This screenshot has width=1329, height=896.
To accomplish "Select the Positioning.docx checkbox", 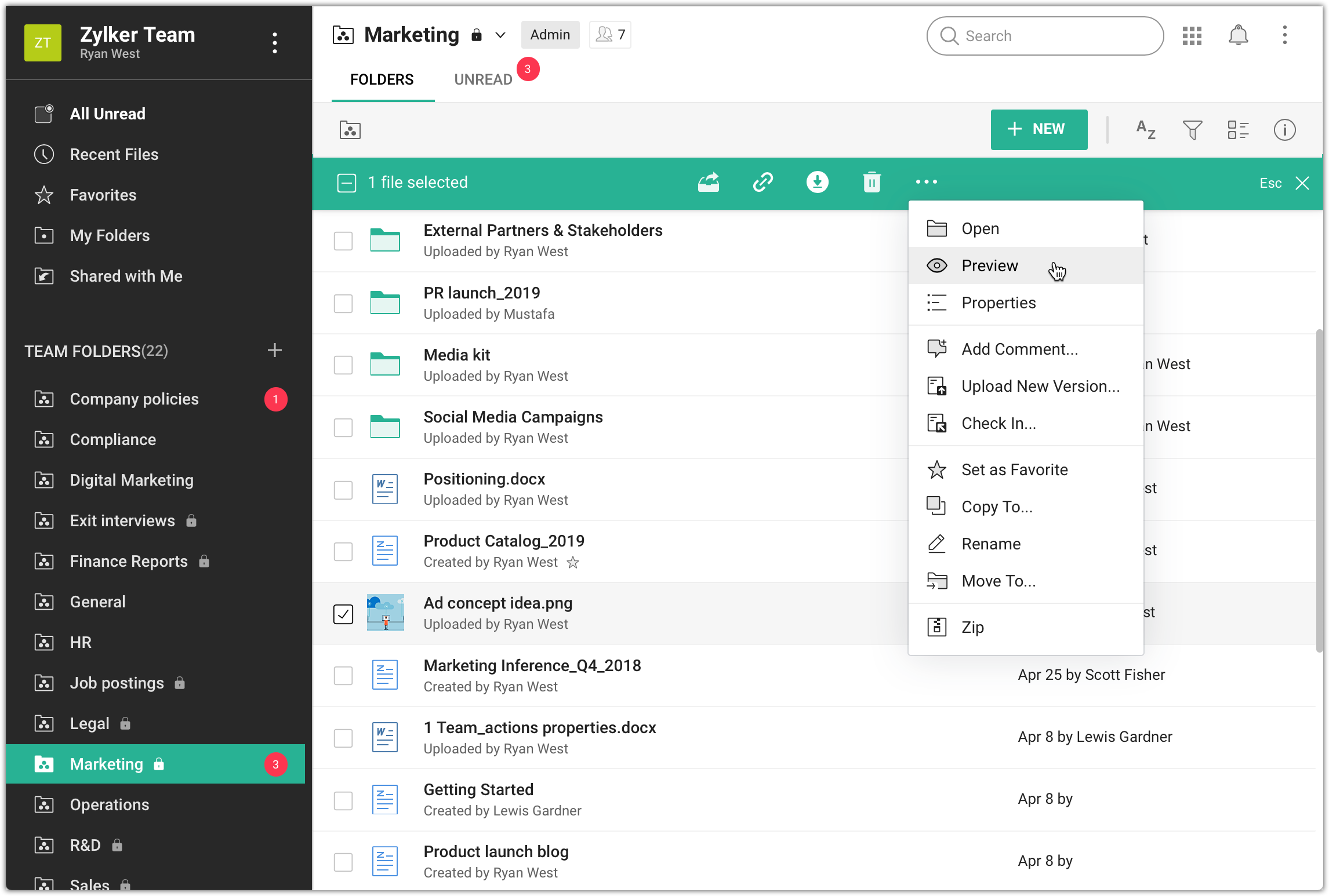I will 343,490.
